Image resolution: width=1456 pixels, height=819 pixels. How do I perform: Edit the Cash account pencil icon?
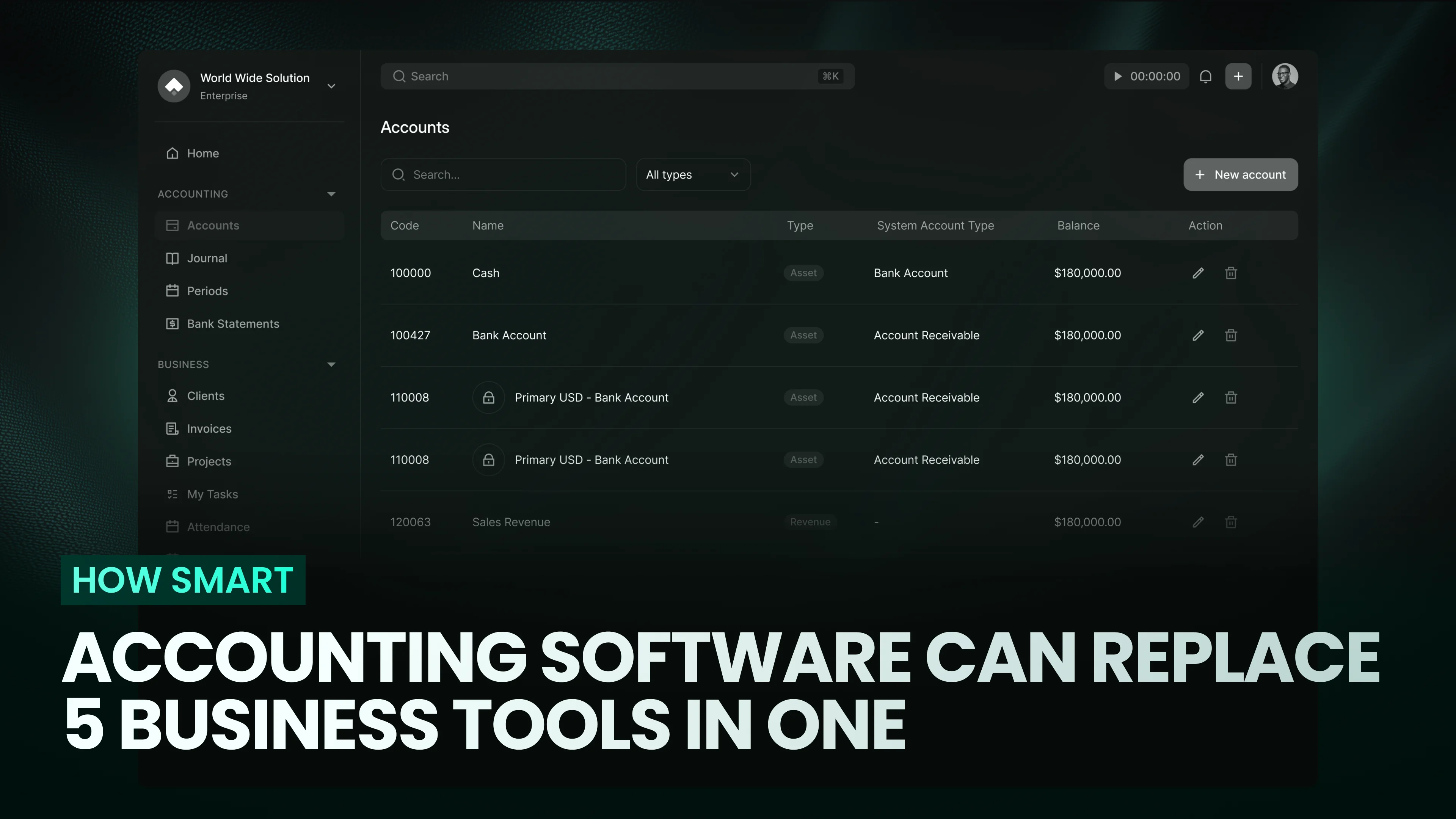[1198, 273]
